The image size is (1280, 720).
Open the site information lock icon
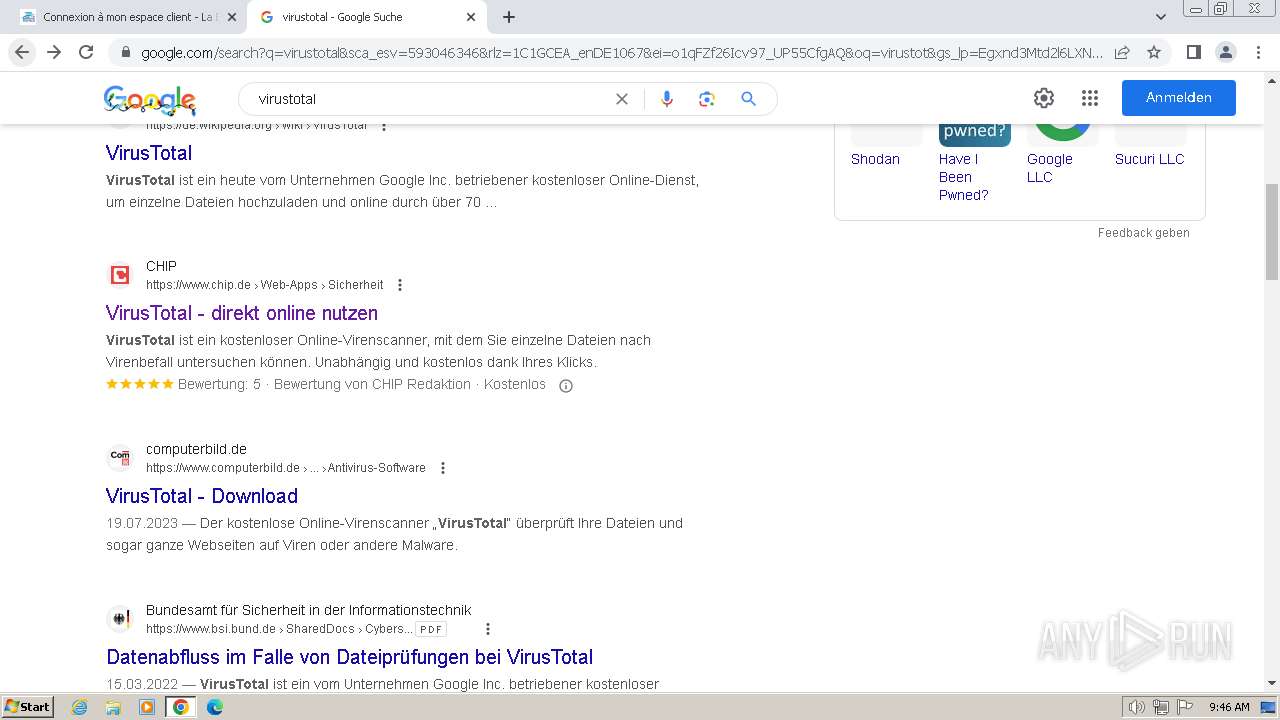126,52
